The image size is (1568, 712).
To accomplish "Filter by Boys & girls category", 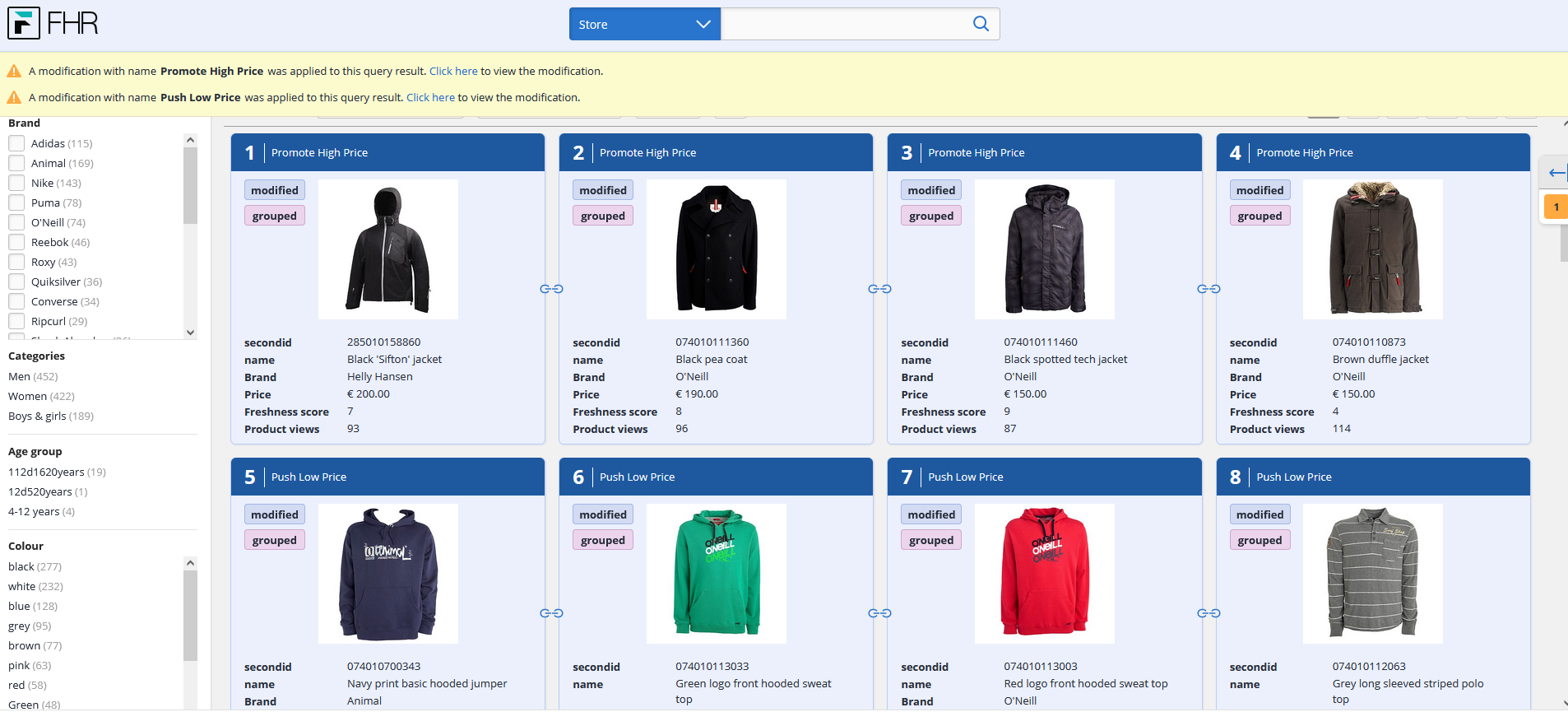I will tap(51, 416).
